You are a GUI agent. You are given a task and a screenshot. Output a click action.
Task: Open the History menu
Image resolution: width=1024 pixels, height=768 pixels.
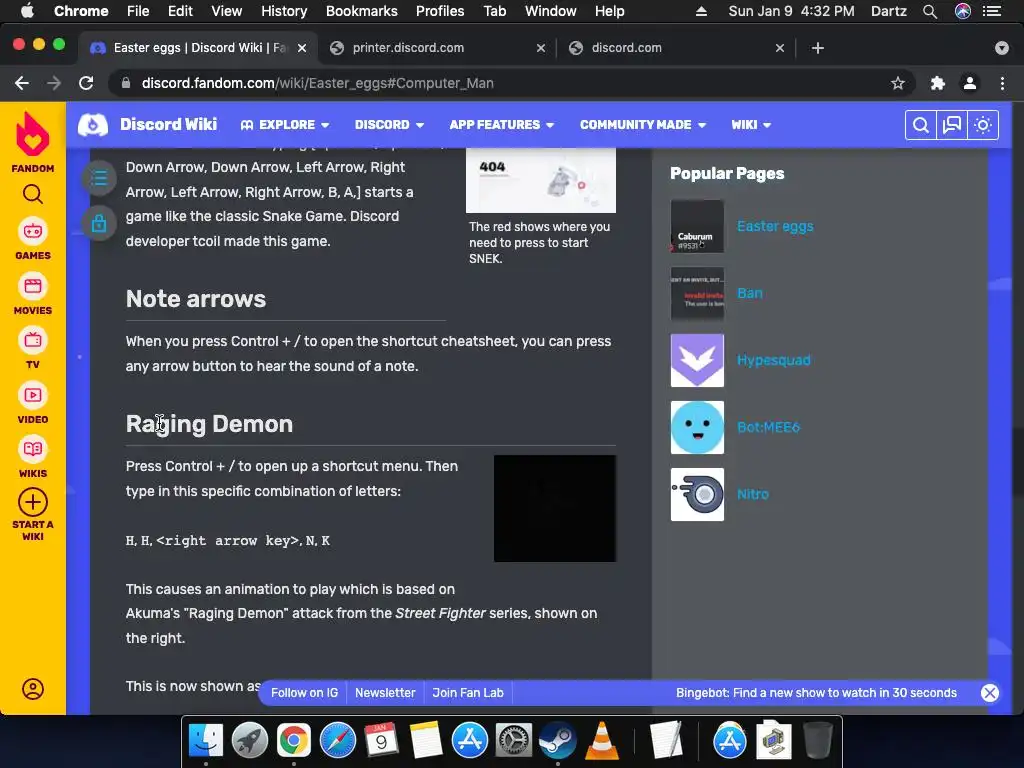point(284,11)
